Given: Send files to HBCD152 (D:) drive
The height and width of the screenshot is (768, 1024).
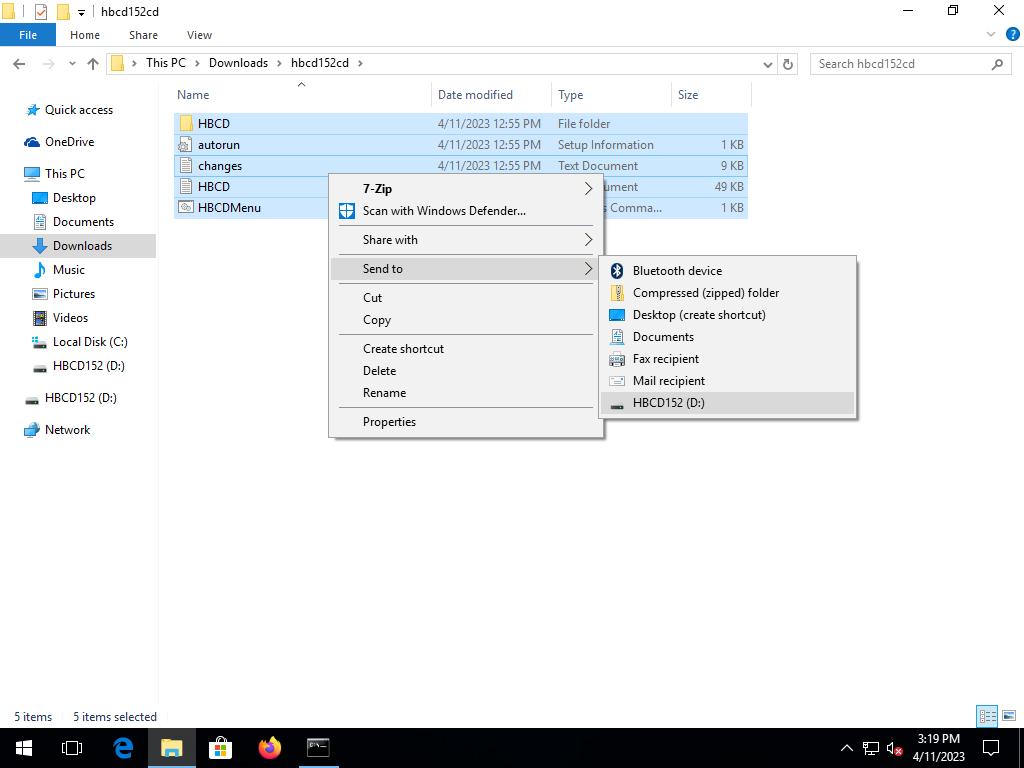Looking at the screenshot, I should click(x=668, y=403).
